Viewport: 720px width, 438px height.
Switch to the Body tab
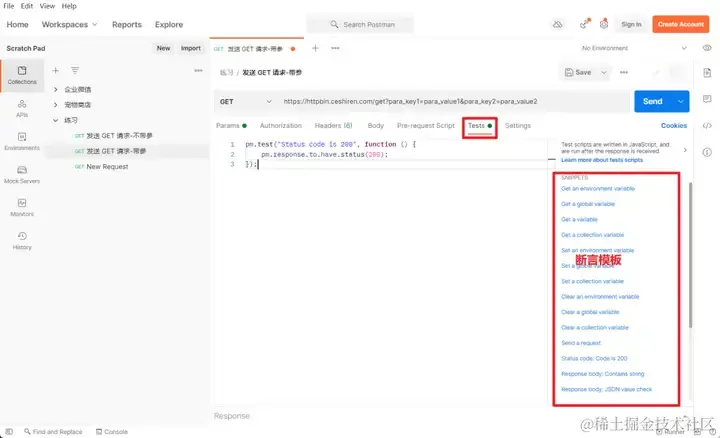(375, 125)
